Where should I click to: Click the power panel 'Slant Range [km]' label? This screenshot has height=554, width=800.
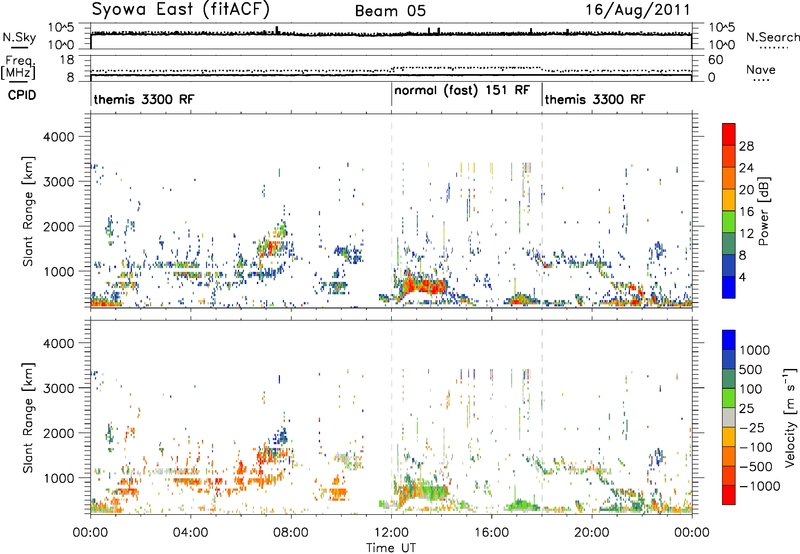pos(28,211)
